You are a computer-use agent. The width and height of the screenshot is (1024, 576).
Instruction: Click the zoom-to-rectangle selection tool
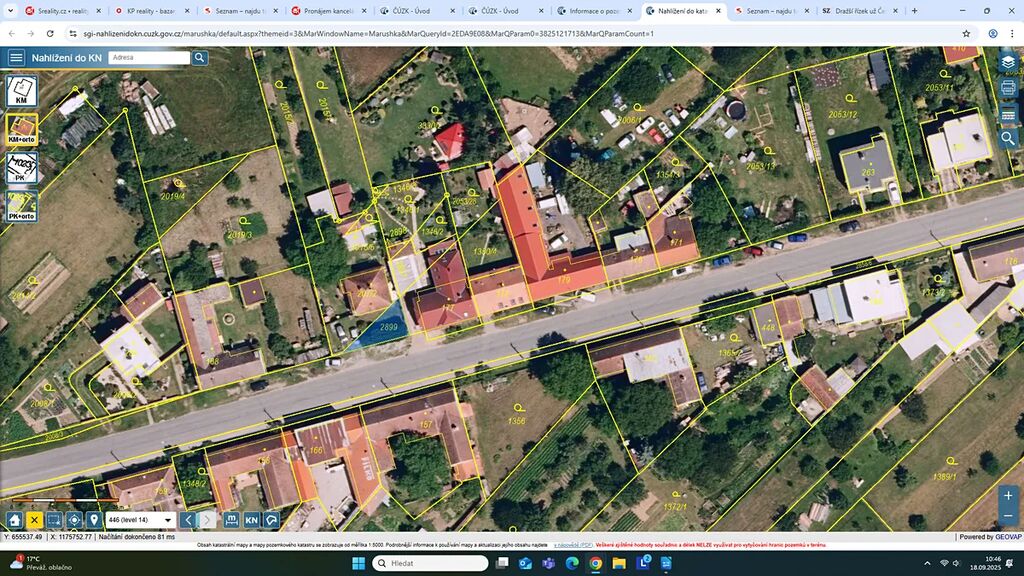pyautogui.click(x=54, y=520)
